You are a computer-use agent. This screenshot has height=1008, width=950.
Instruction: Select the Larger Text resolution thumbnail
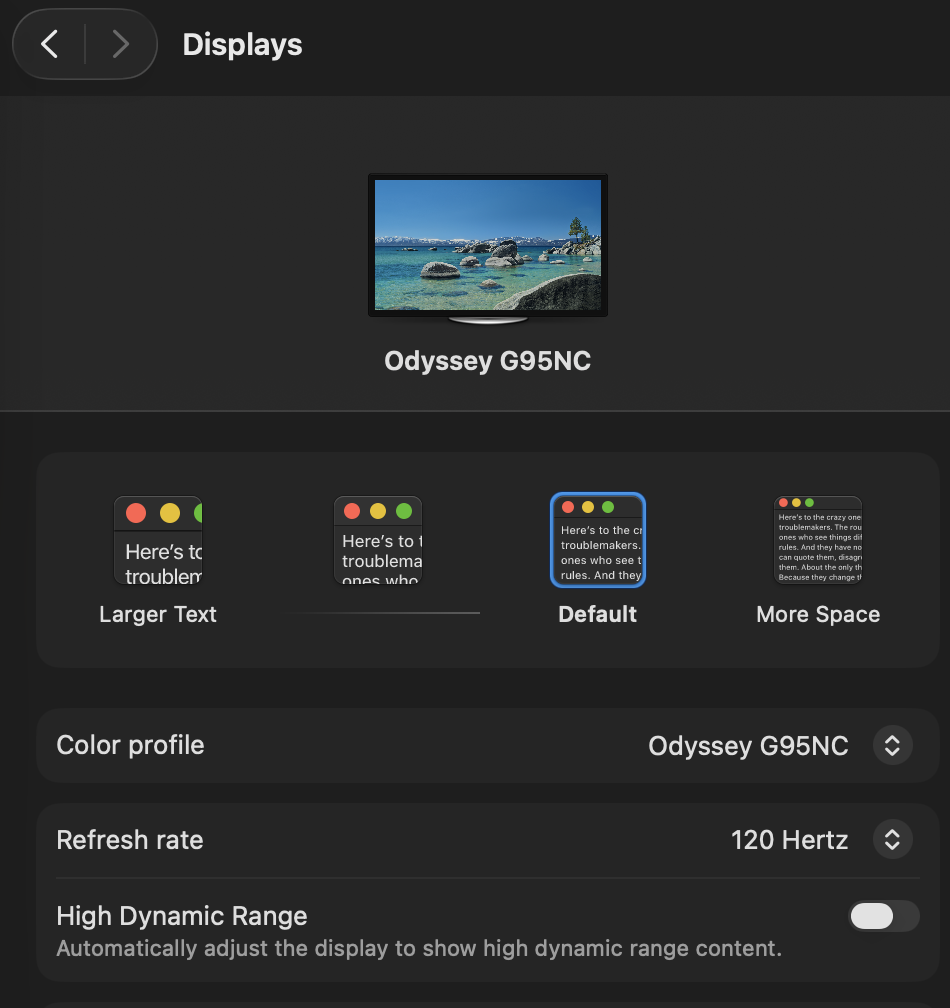[x=158, y=540]
